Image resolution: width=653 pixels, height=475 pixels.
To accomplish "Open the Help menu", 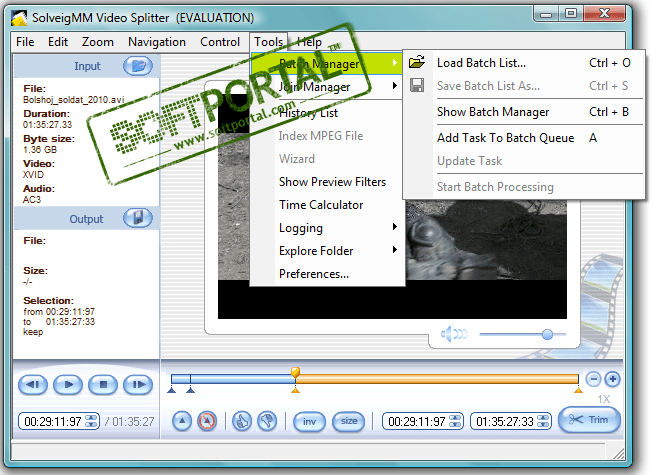I will click(309, 42).
